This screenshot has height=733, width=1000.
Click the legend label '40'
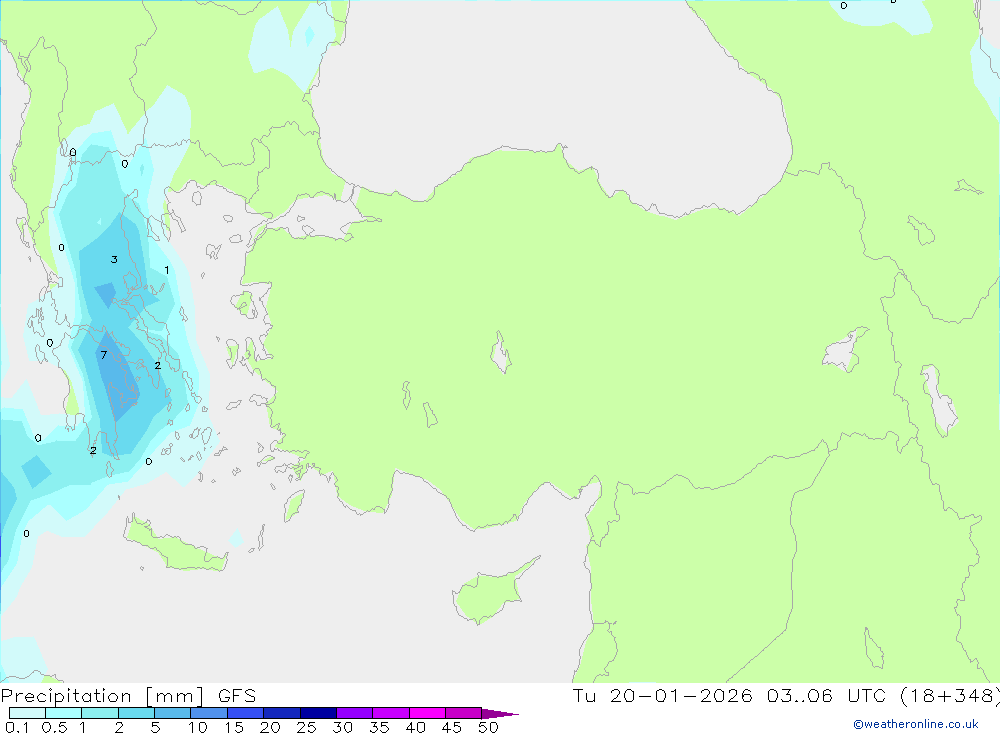[415, 727]
